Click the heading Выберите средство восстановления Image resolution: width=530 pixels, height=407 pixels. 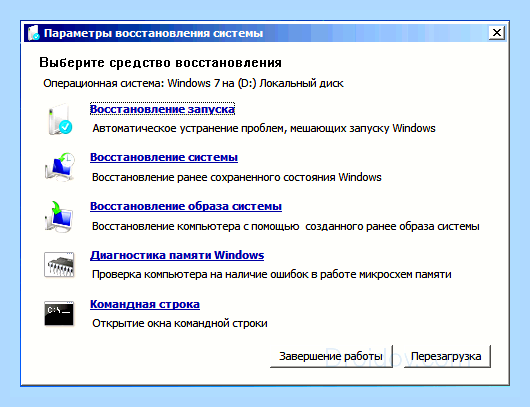click(161, 63)
